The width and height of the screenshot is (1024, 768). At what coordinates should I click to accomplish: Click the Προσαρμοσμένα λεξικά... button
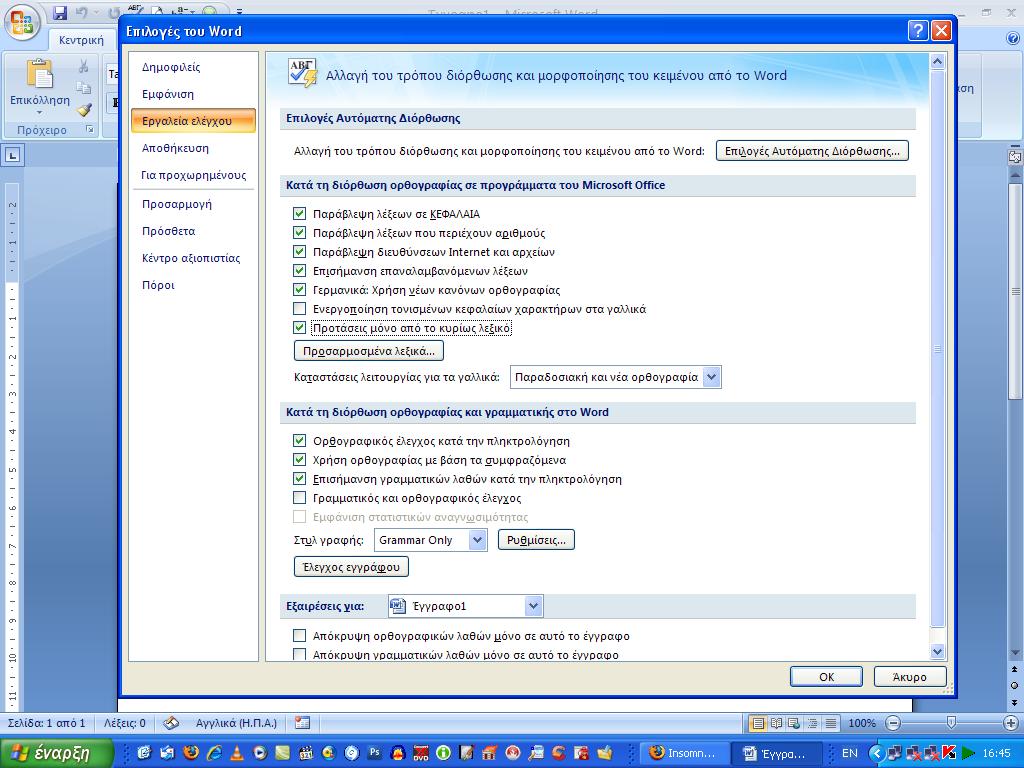click(x=369, y=351)
